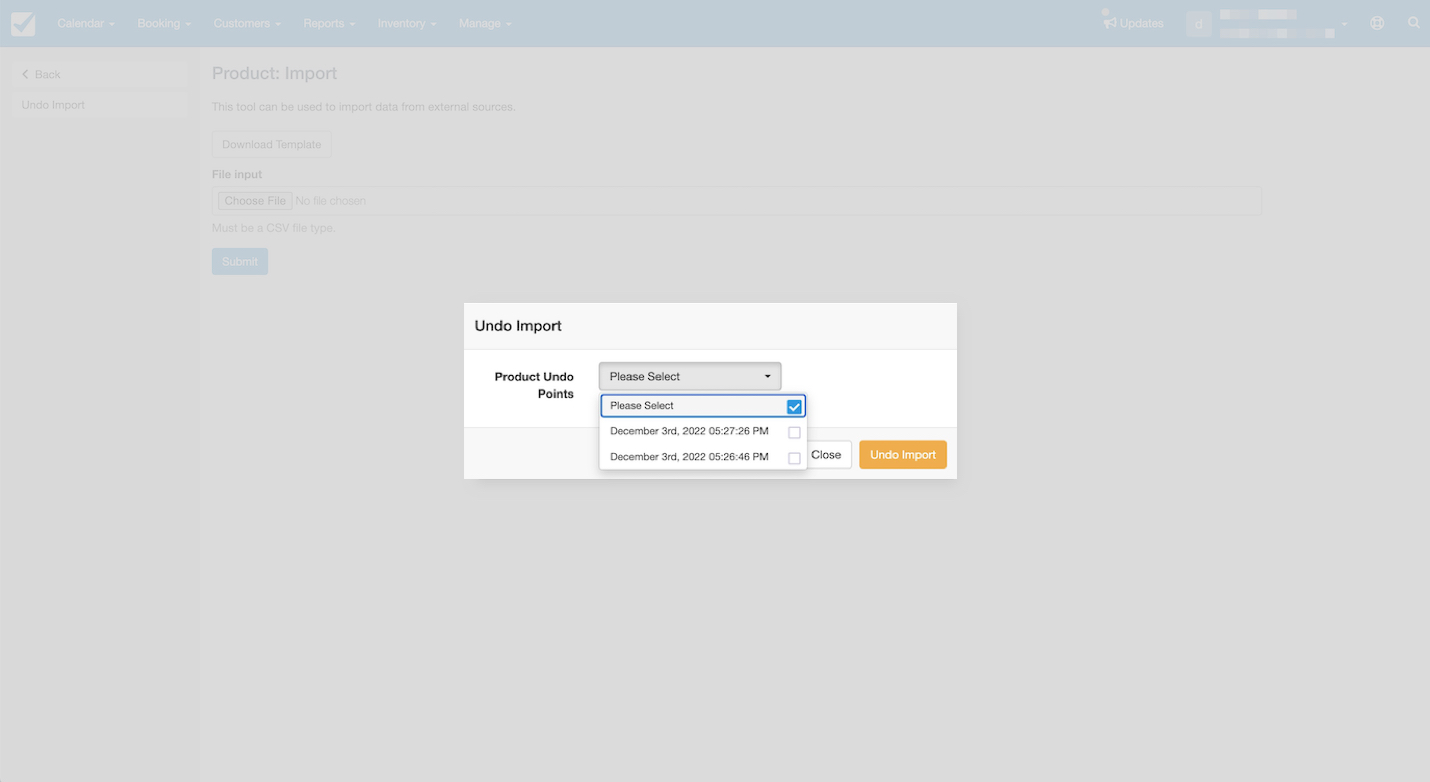This screenshot has height=782, width=1430.
Task: Click the Download Template button
Action: click(x=271, y=144)
